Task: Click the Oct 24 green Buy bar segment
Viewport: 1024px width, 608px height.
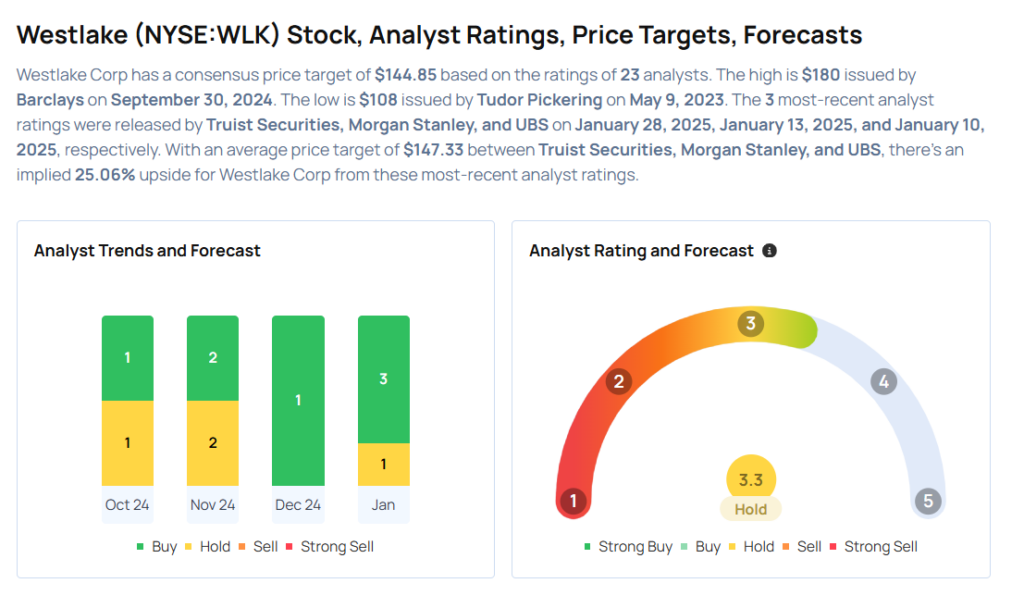Action: click(127, 358)
